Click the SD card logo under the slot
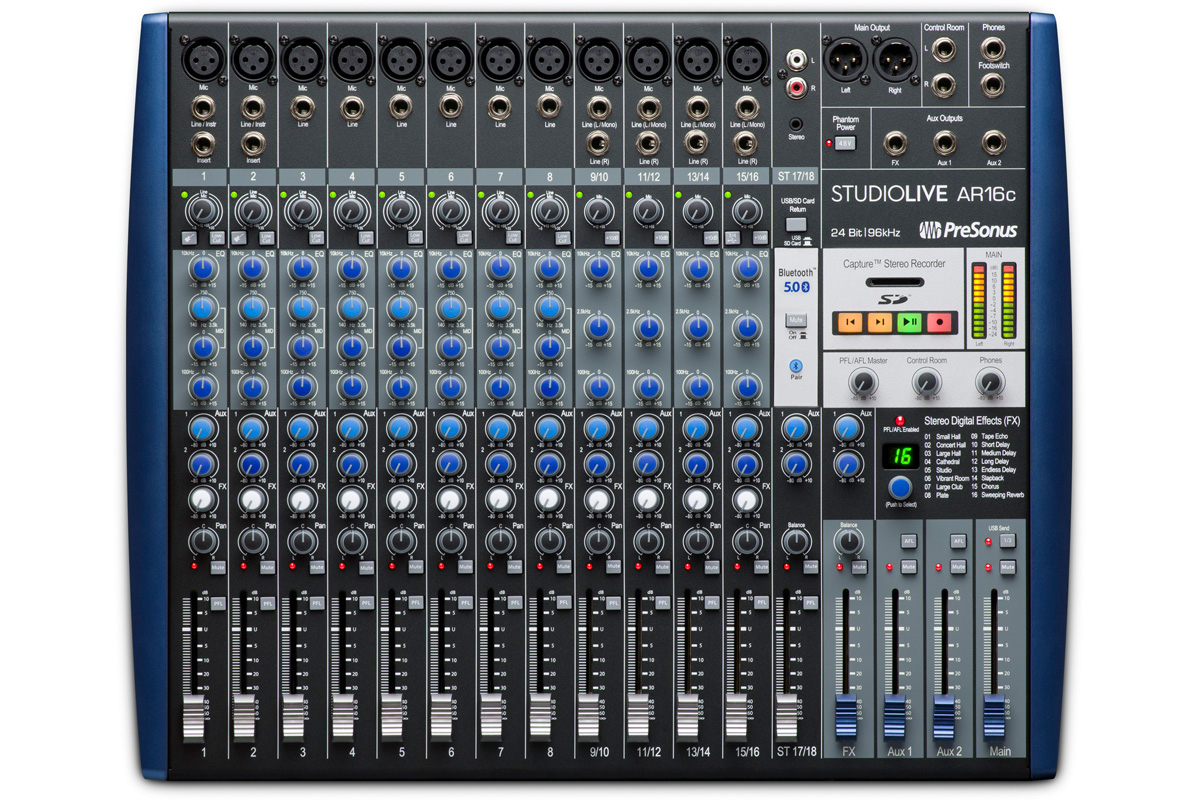 pyautogui.click(x=892, y=299)
